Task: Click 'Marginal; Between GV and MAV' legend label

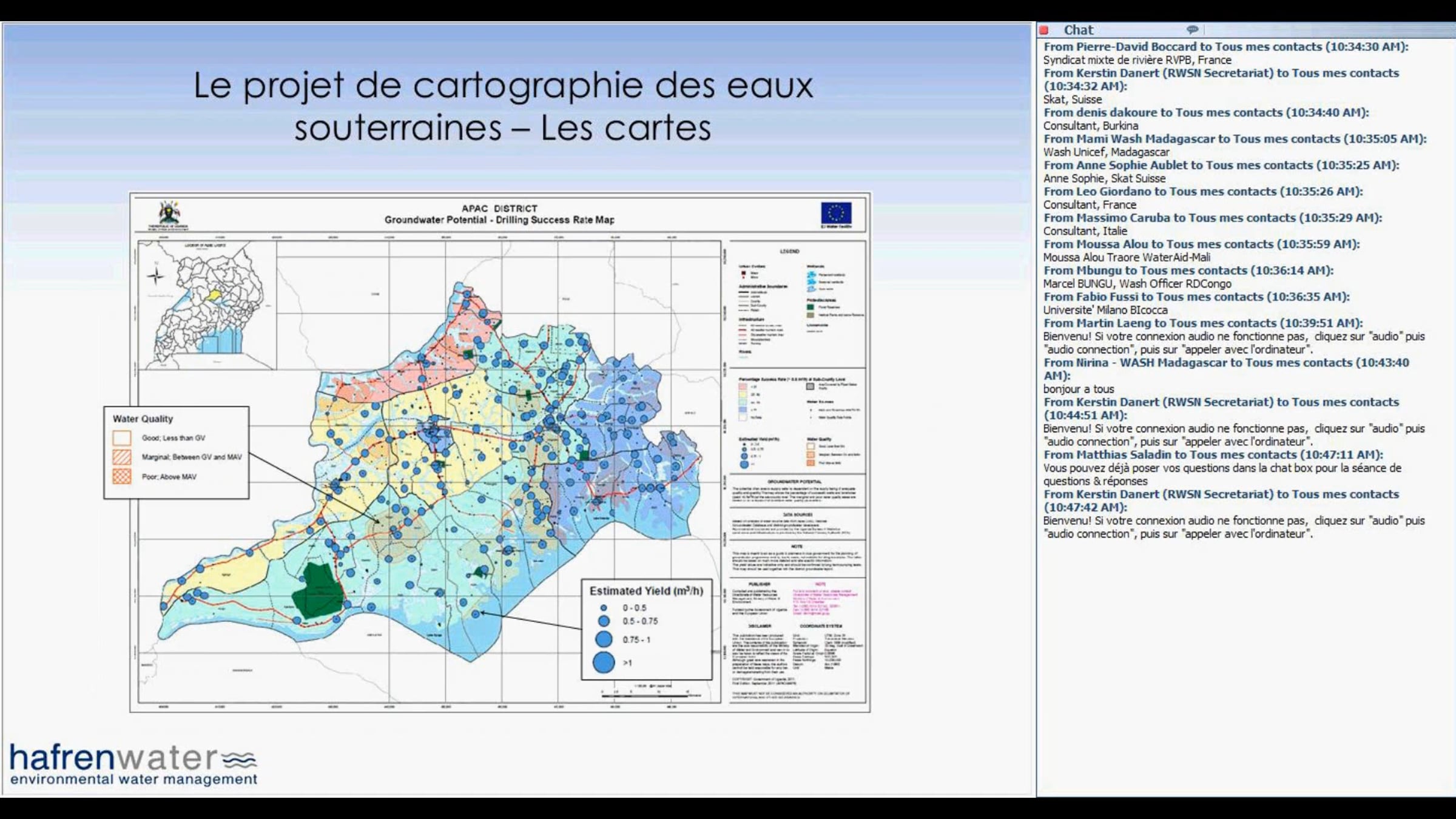Action: tap(191, 457)
